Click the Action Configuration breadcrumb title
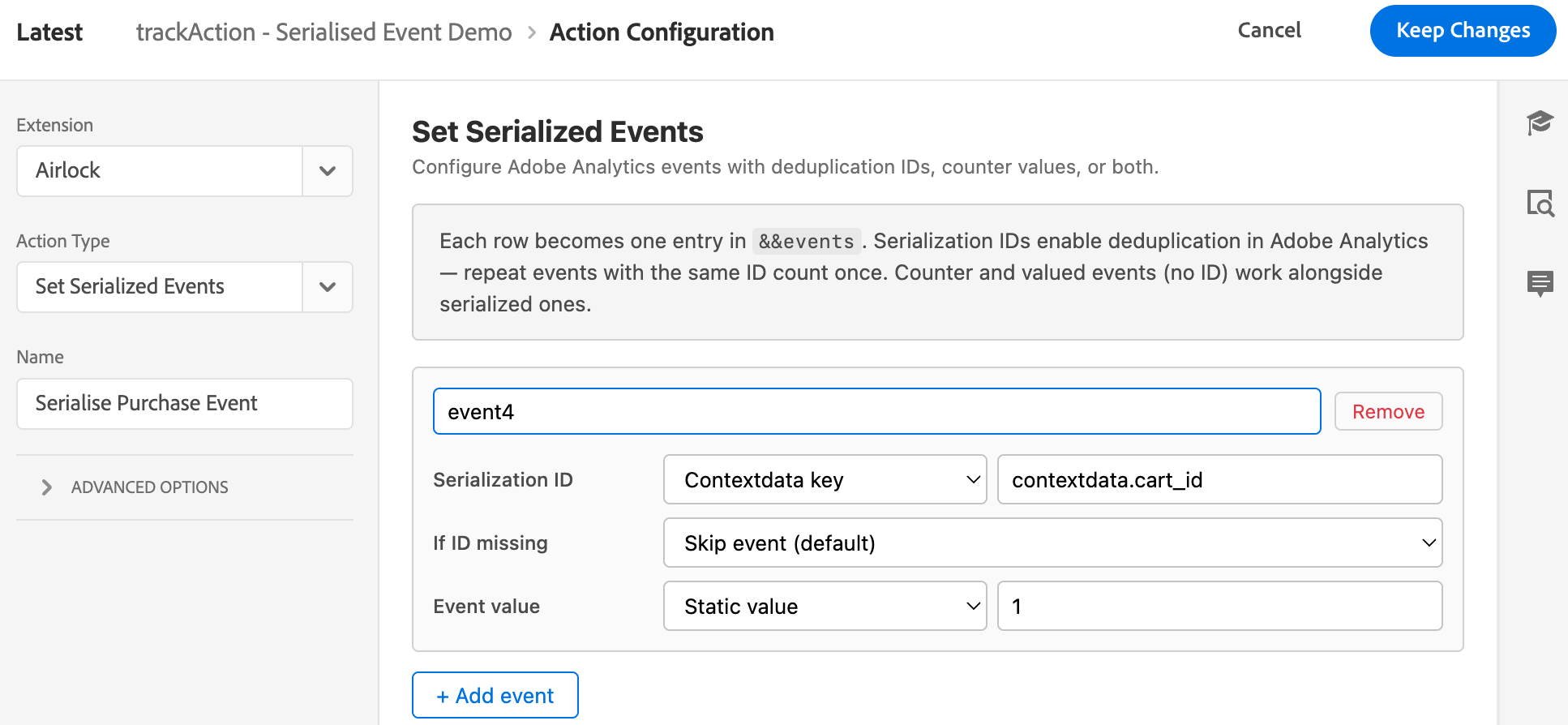 (662, 32)
